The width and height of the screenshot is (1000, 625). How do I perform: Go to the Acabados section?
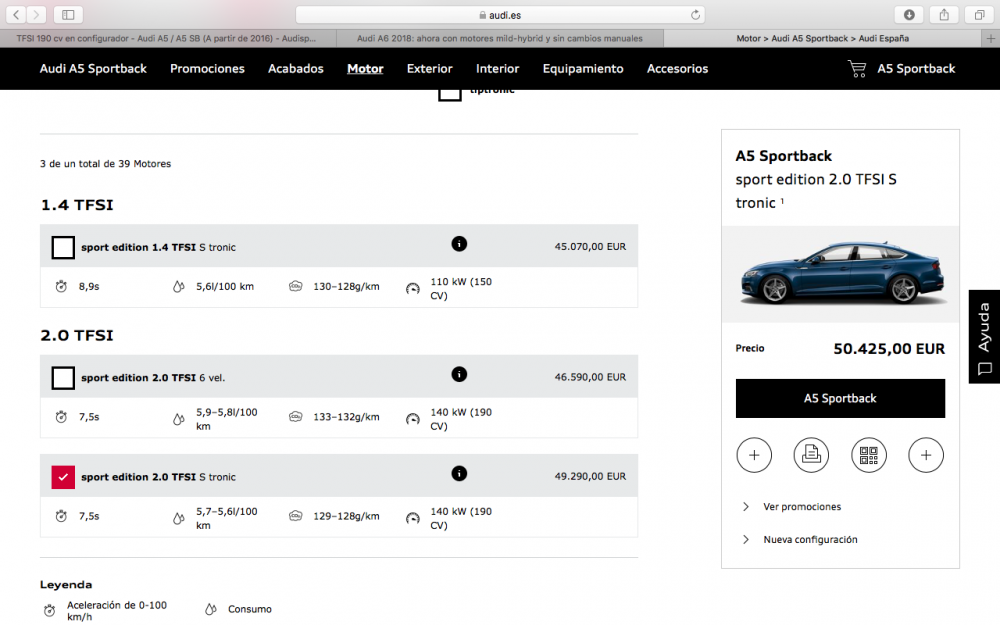296,68
